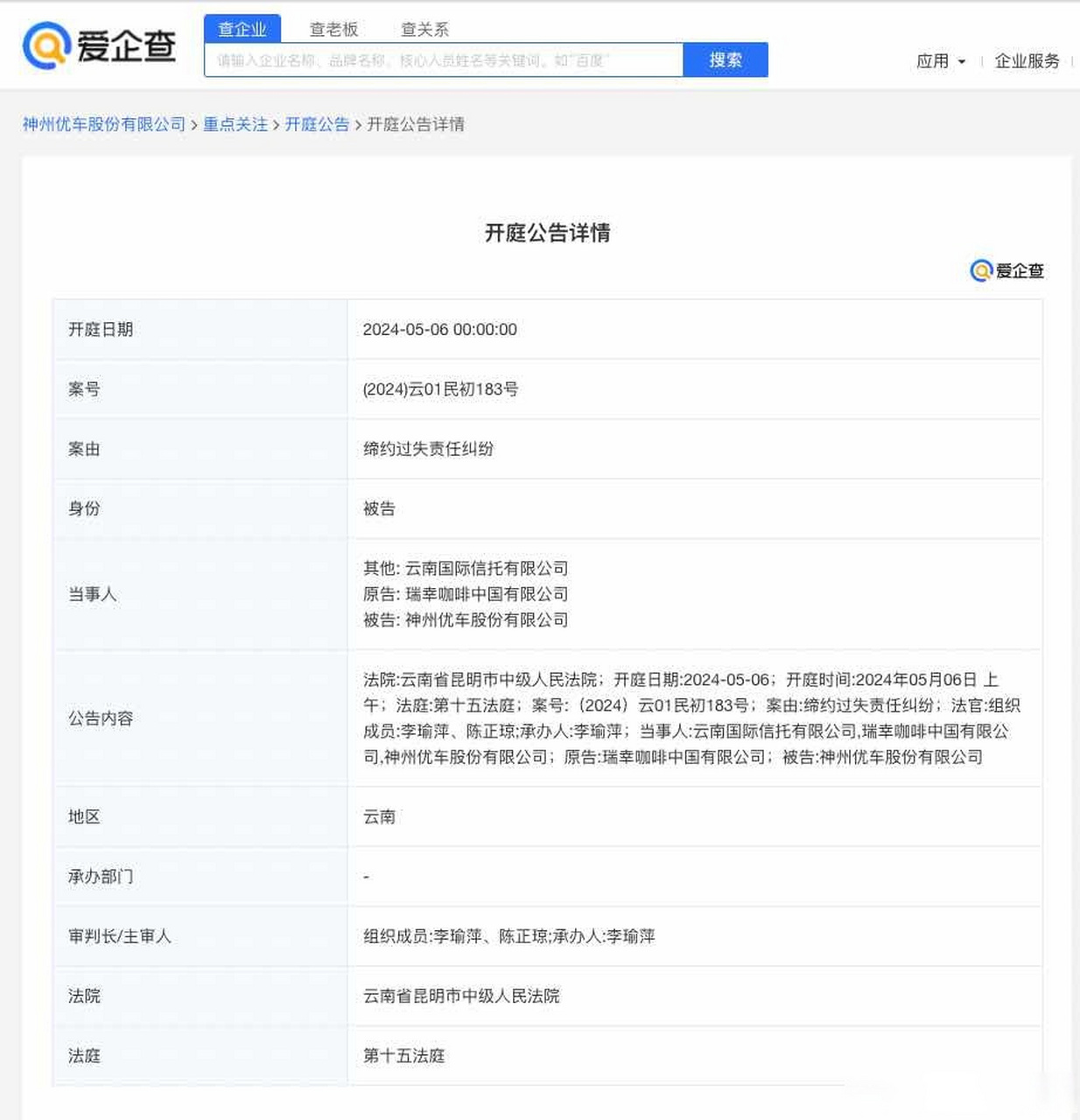1080x1120 pixels.
Task: Click the 云南 region value
Action: (379, 816)
